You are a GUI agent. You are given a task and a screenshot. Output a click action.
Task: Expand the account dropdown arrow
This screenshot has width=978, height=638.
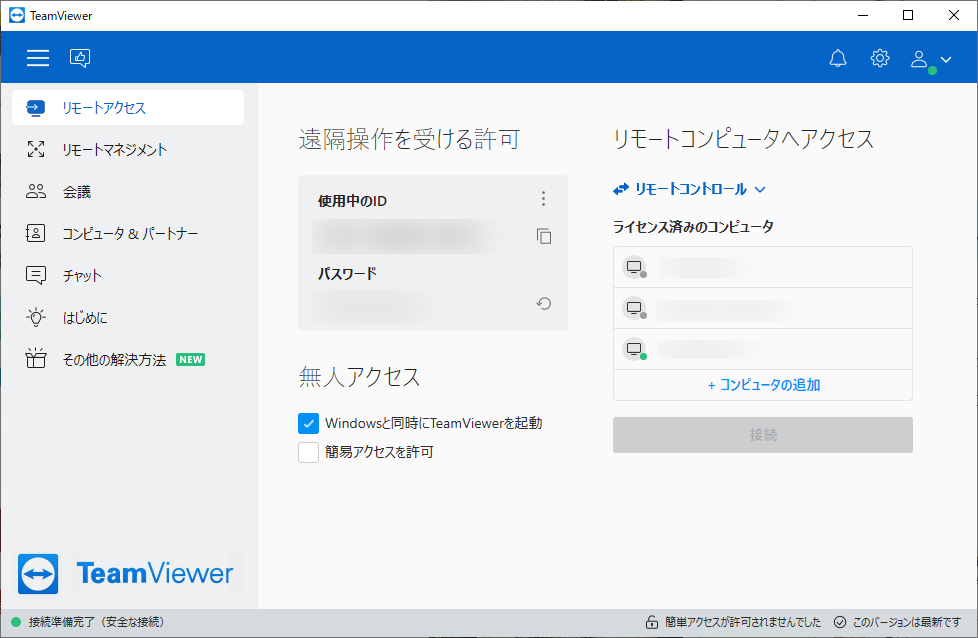tap(946, 59)
